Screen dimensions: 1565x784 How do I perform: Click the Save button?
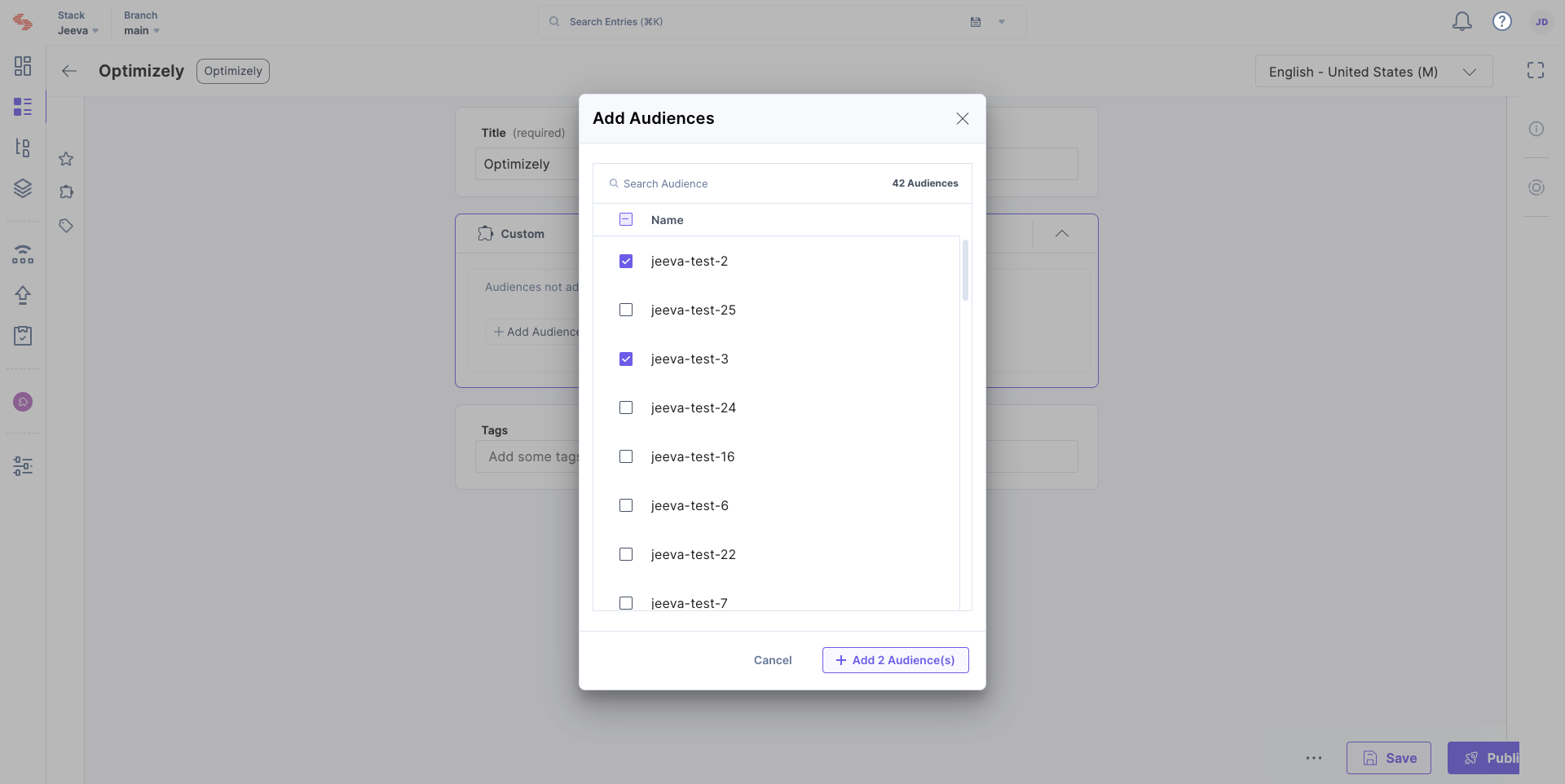point(1388,758)
